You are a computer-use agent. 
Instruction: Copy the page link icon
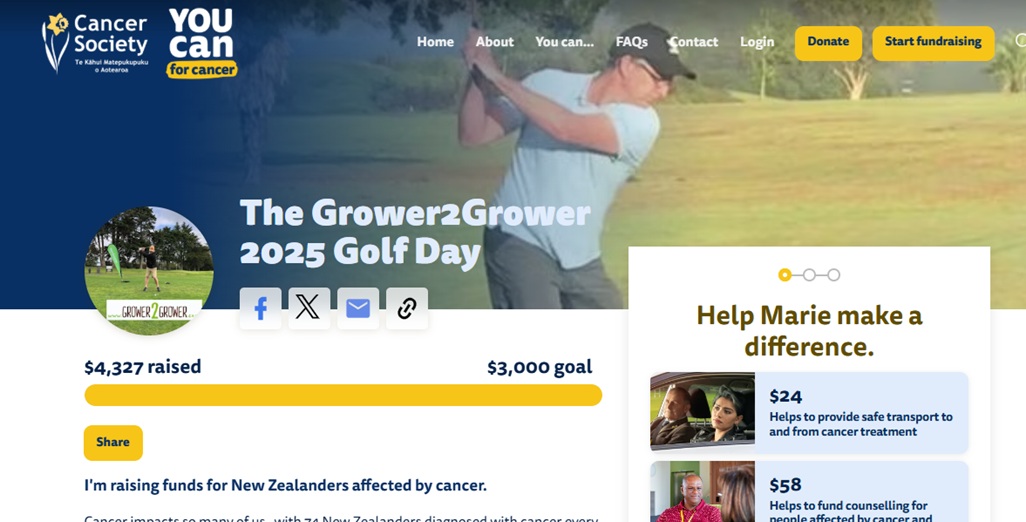(x=407, y=308)
